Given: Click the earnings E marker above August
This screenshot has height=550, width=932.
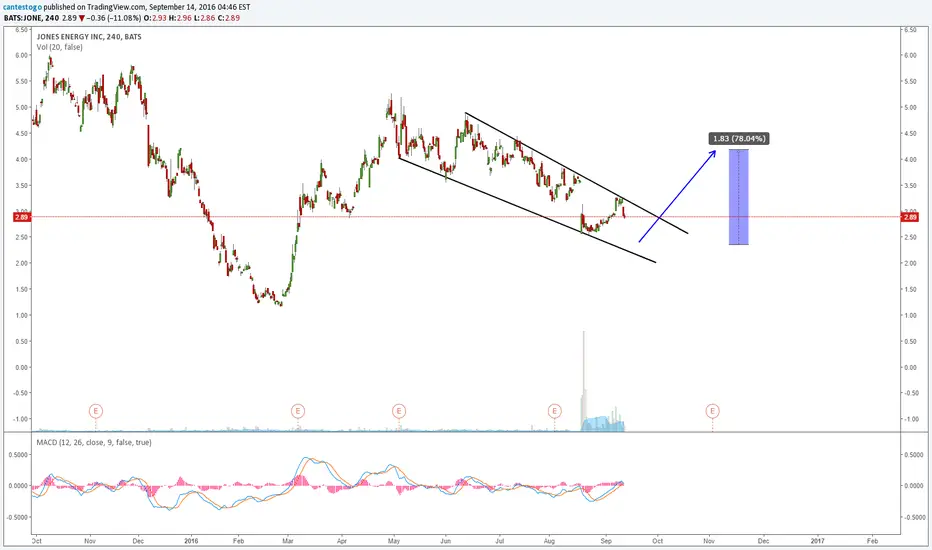Looking at the screenshot, I should pyautogui.click(x=555, y=411).
